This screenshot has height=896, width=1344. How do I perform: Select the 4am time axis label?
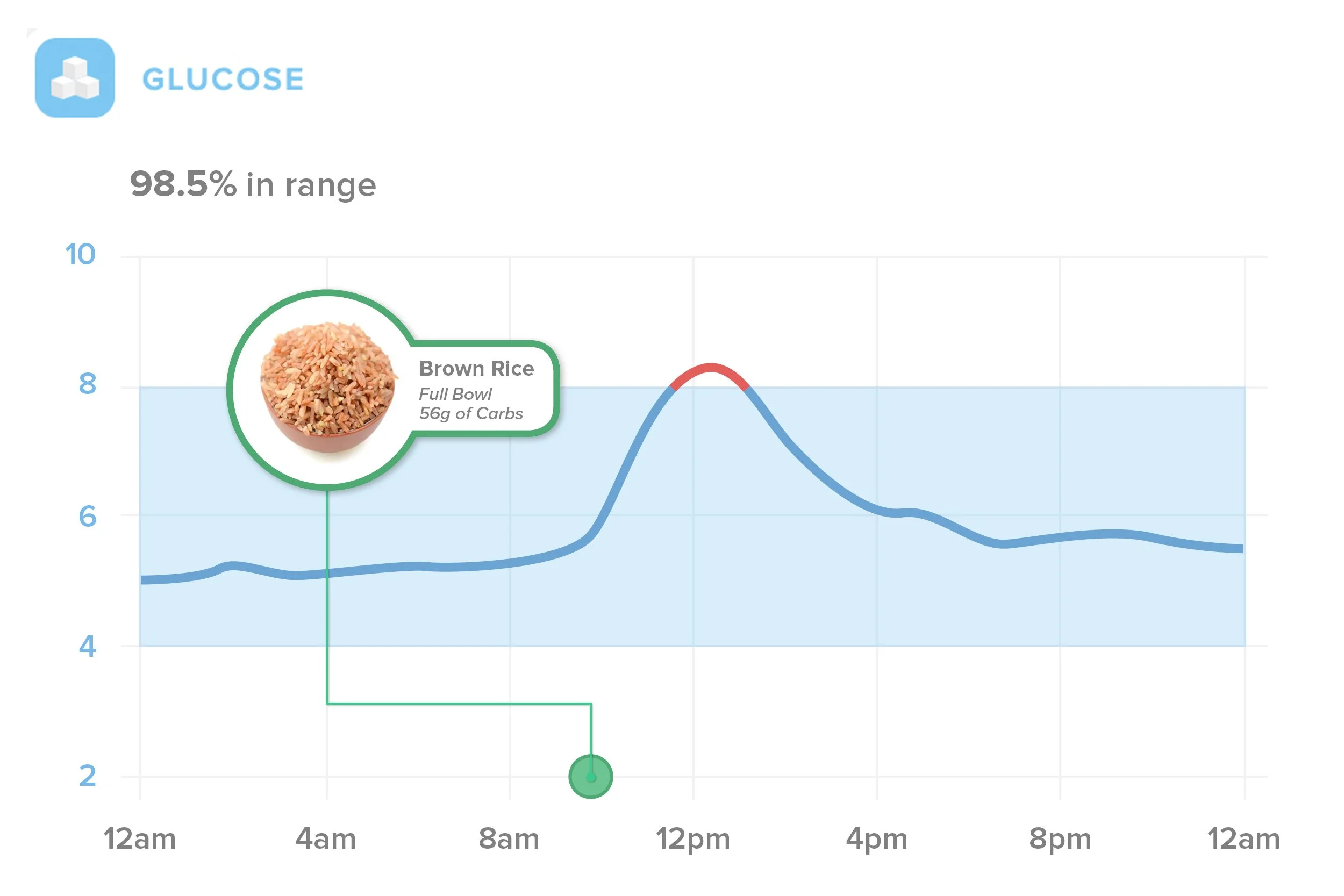coord(326,839)
